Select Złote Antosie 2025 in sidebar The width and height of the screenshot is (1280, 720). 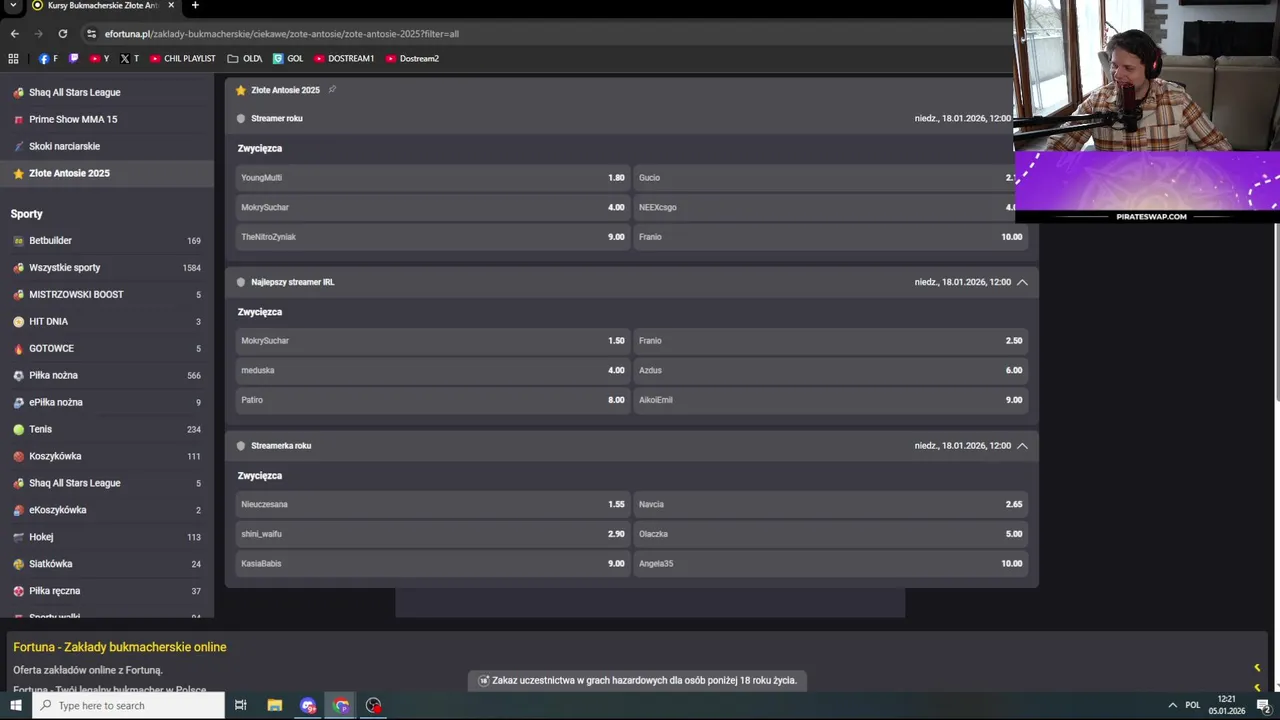107,173
